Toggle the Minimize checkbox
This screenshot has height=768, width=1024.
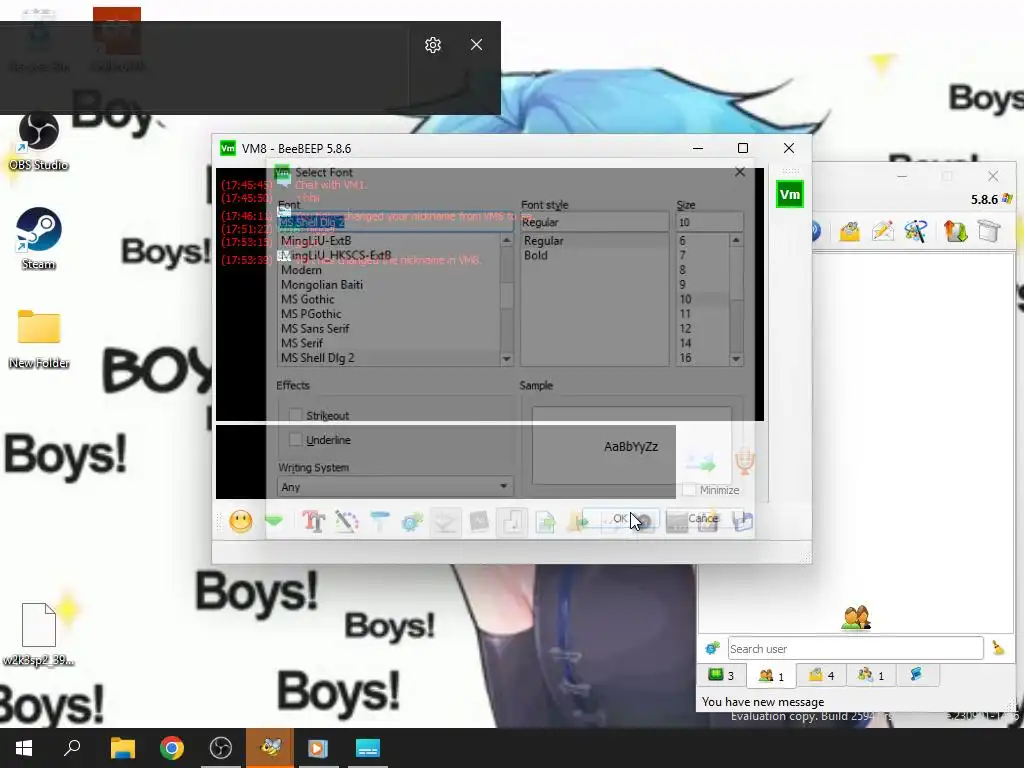(x=689, y=490)
